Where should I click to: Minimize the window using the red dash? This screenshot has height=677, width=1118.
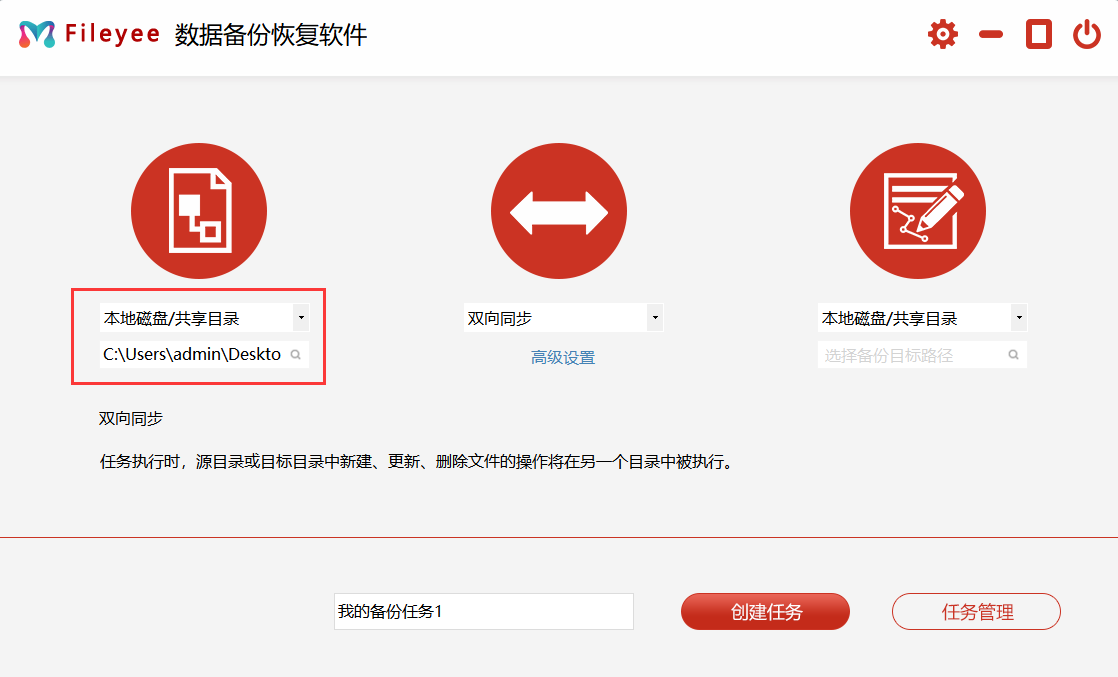991,35
